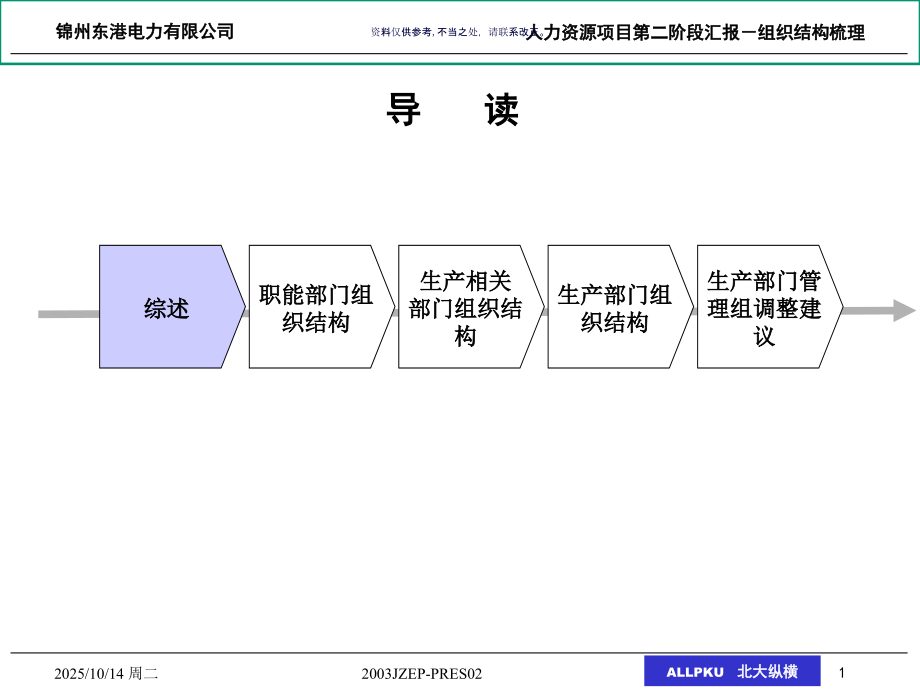Click the green footer bar

(x=460, y=650)
